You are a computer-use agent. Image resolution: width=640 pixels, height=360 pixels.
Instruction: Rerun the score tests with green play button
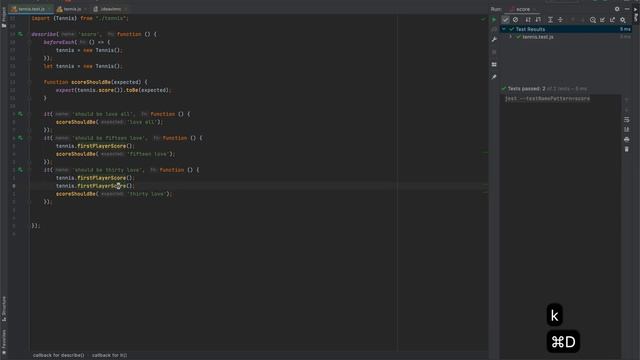pyautogui.click(x=494, y=19)
